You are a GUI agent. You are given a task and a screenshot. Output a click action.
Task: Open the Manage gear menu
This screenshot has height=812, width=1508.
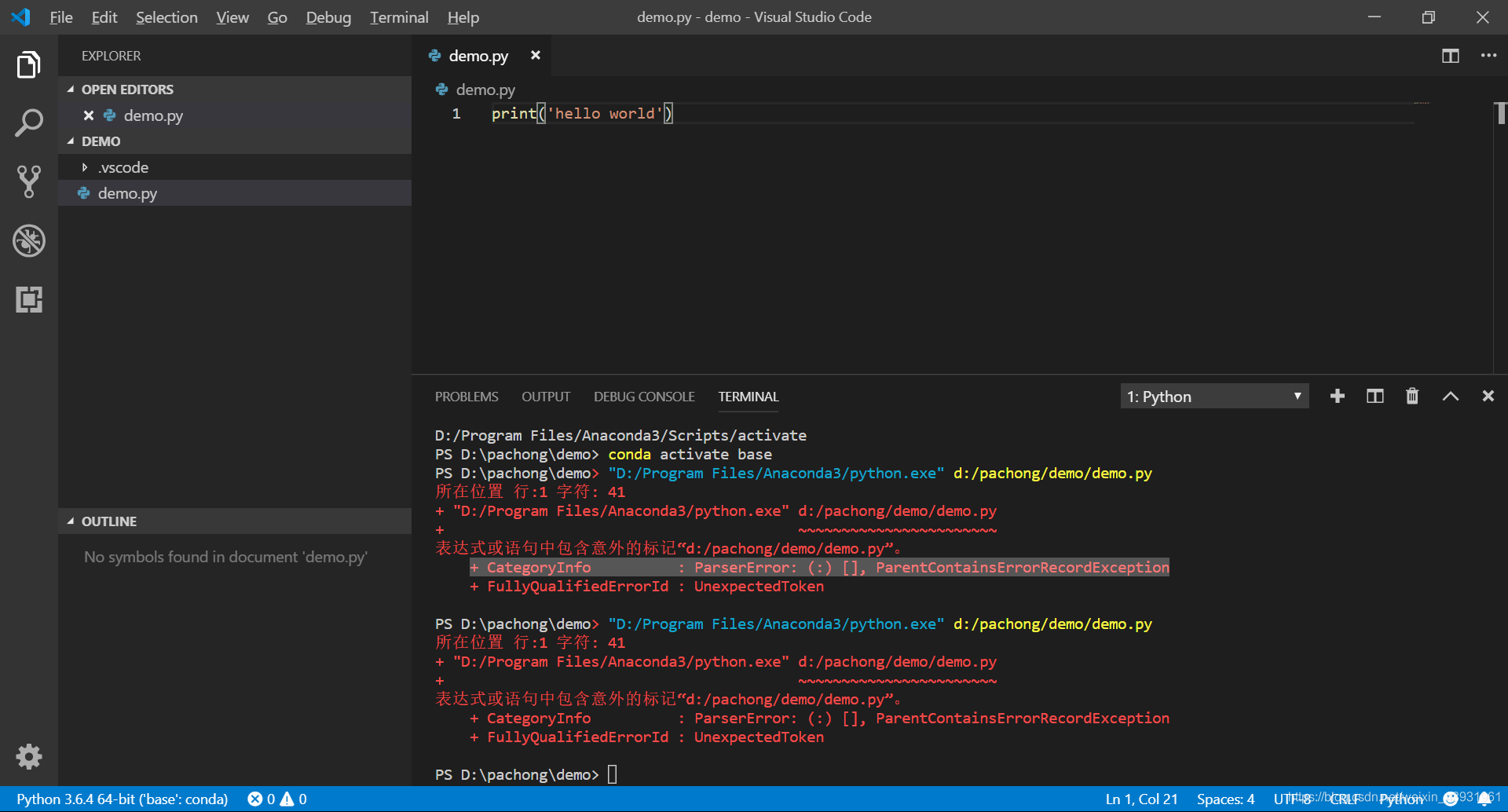[x=29, y=757]
